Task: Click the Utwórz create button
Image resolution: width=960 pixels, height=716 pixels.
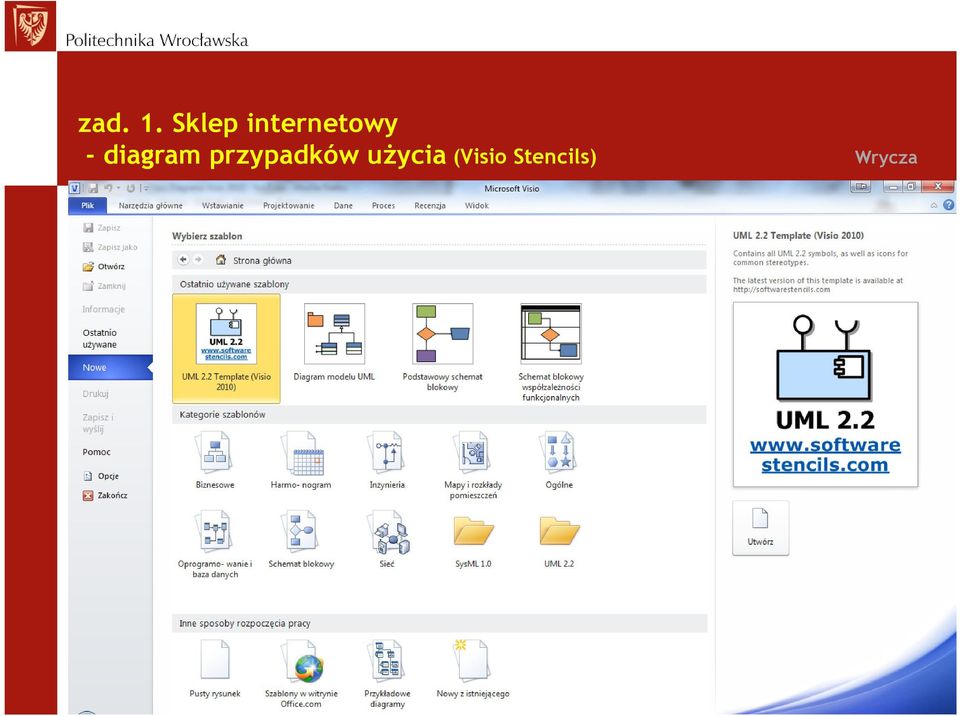Action: 760,527
